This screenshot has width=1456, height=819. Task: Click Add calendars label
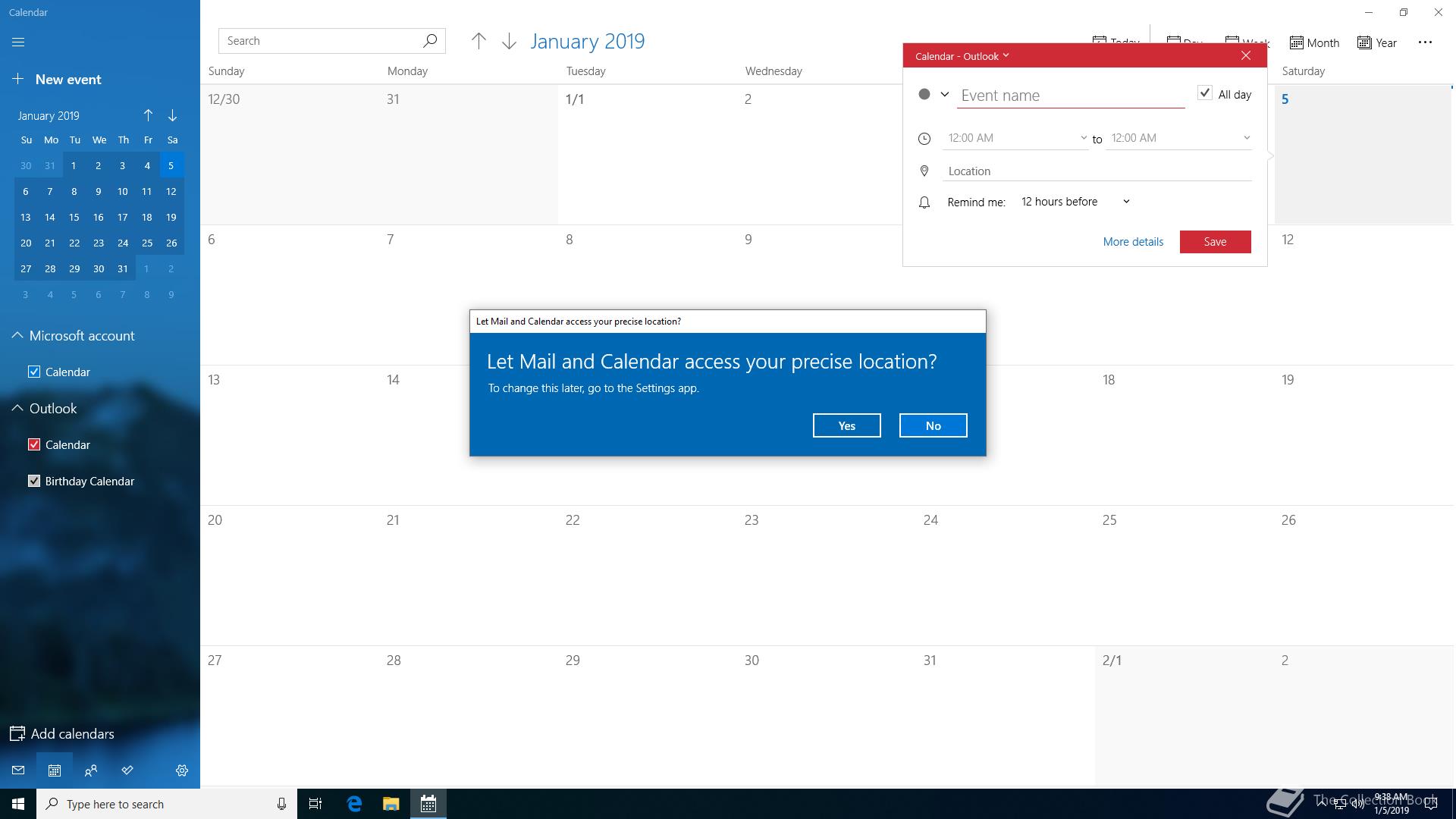click(x=72, y=734)
